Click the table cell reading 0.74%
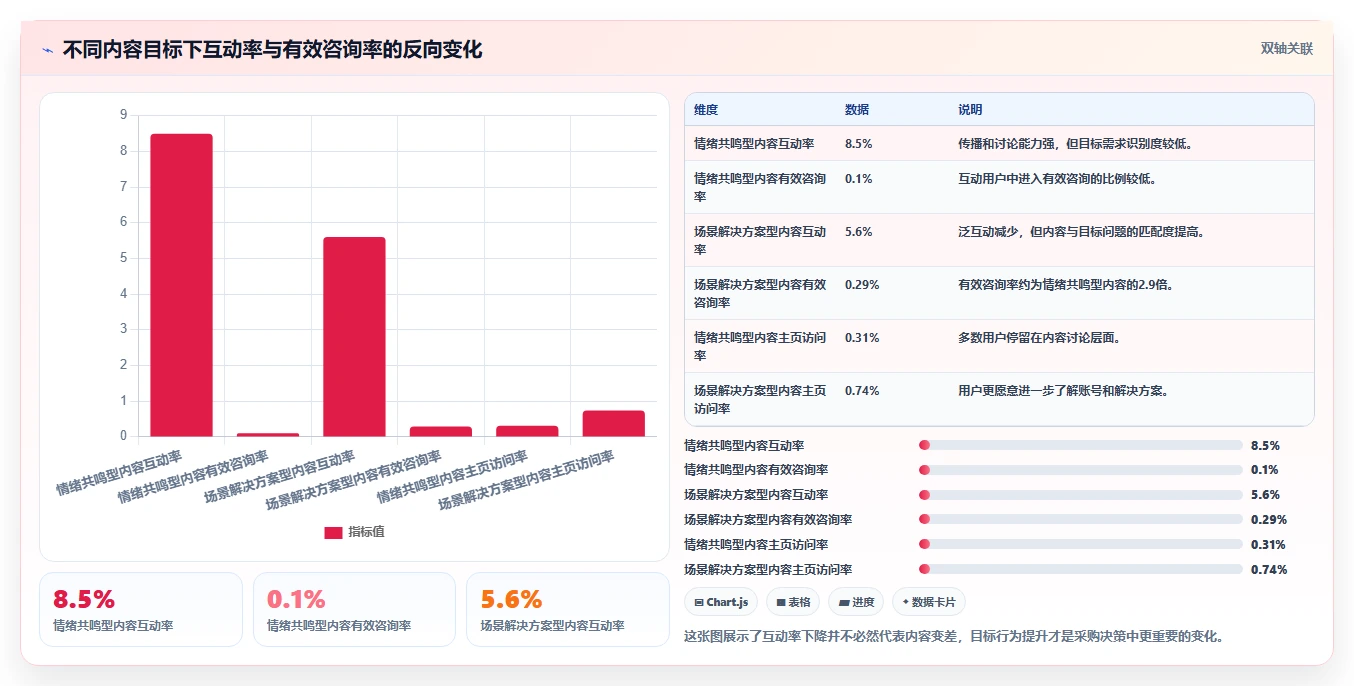 tap(862, 390)
